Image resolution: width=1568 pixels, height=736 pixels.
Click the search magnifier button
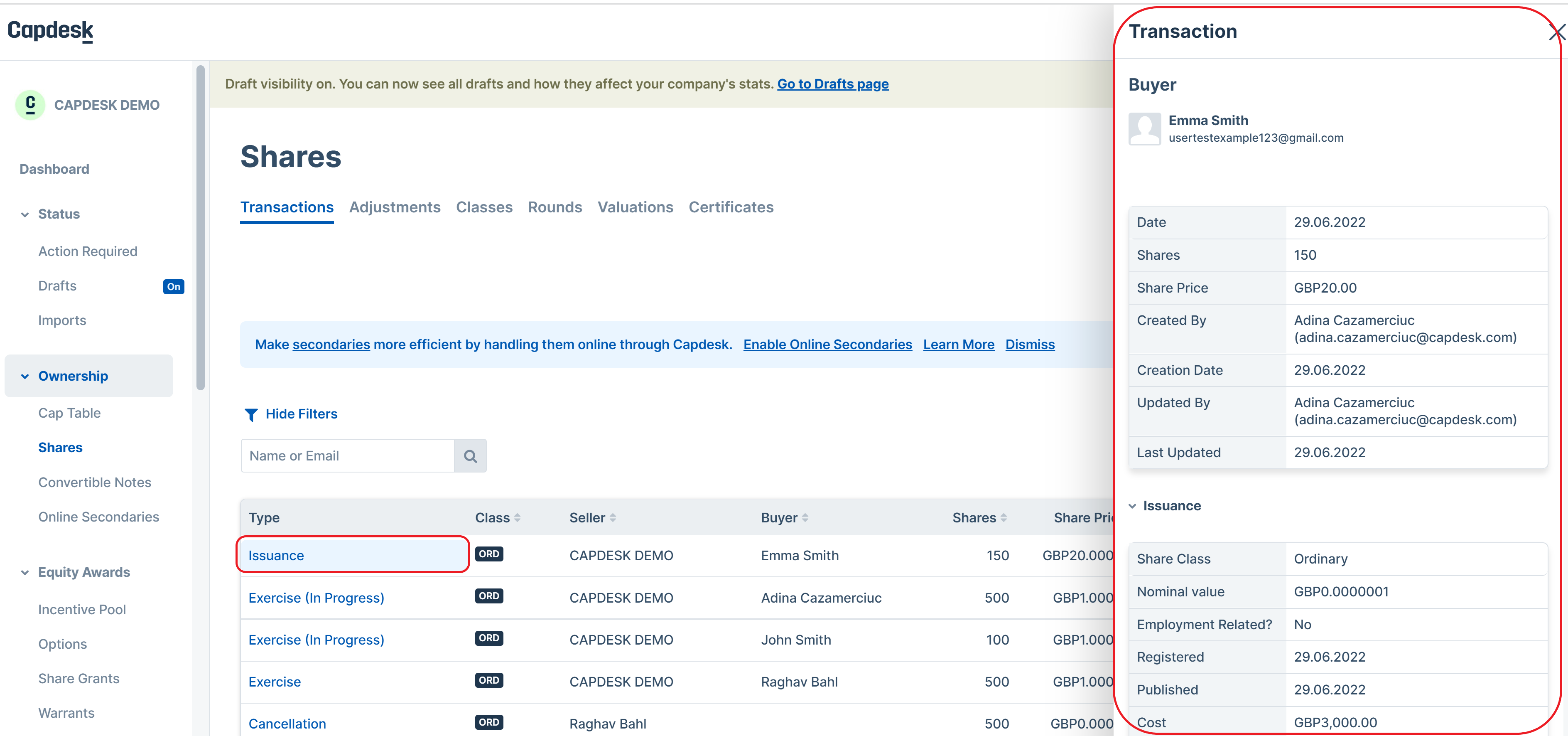point(470,456)
